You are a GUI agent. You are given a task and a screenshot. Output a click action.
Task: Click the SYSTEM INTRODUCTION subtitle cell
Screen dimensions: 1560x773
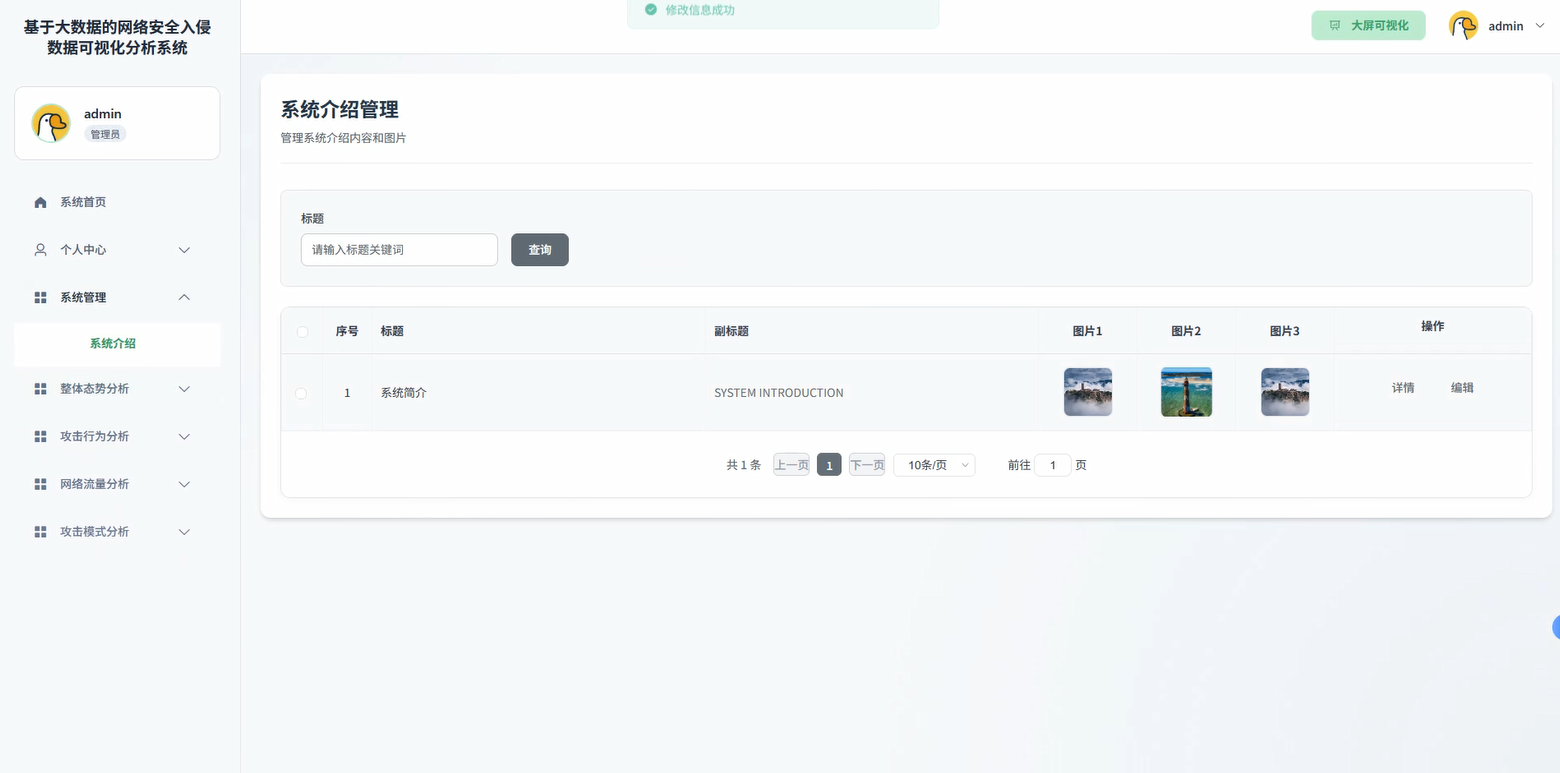pos(779,393)
